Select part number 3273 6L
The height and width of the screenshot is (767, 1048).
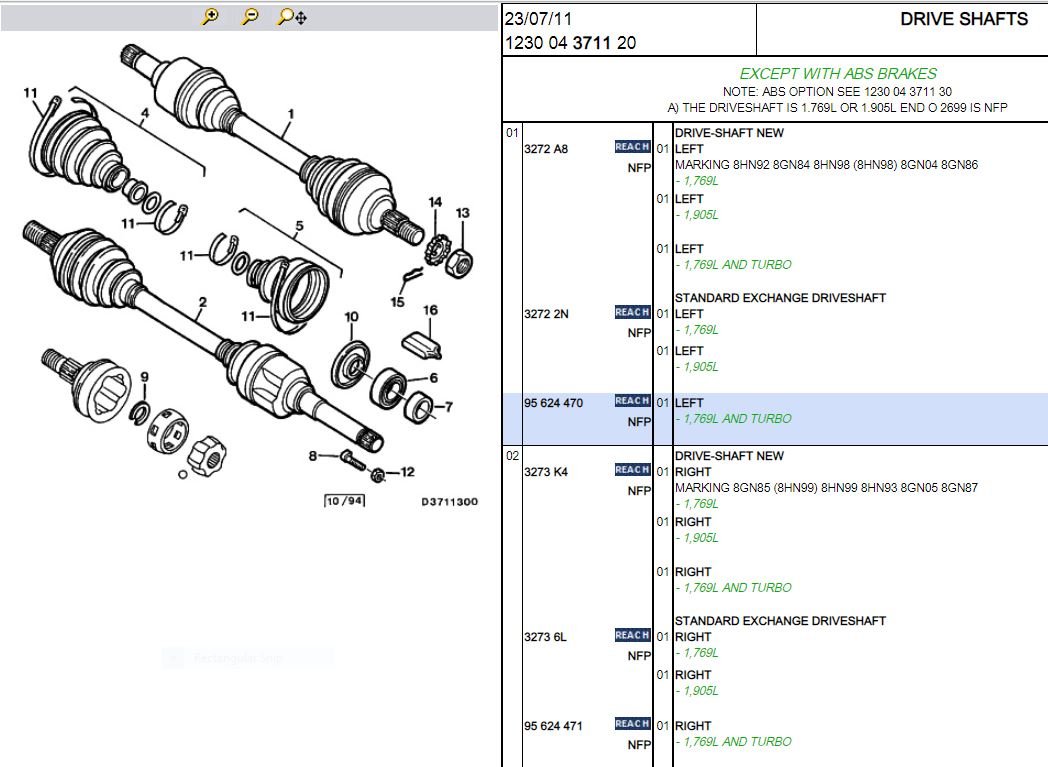click(545, 637)
